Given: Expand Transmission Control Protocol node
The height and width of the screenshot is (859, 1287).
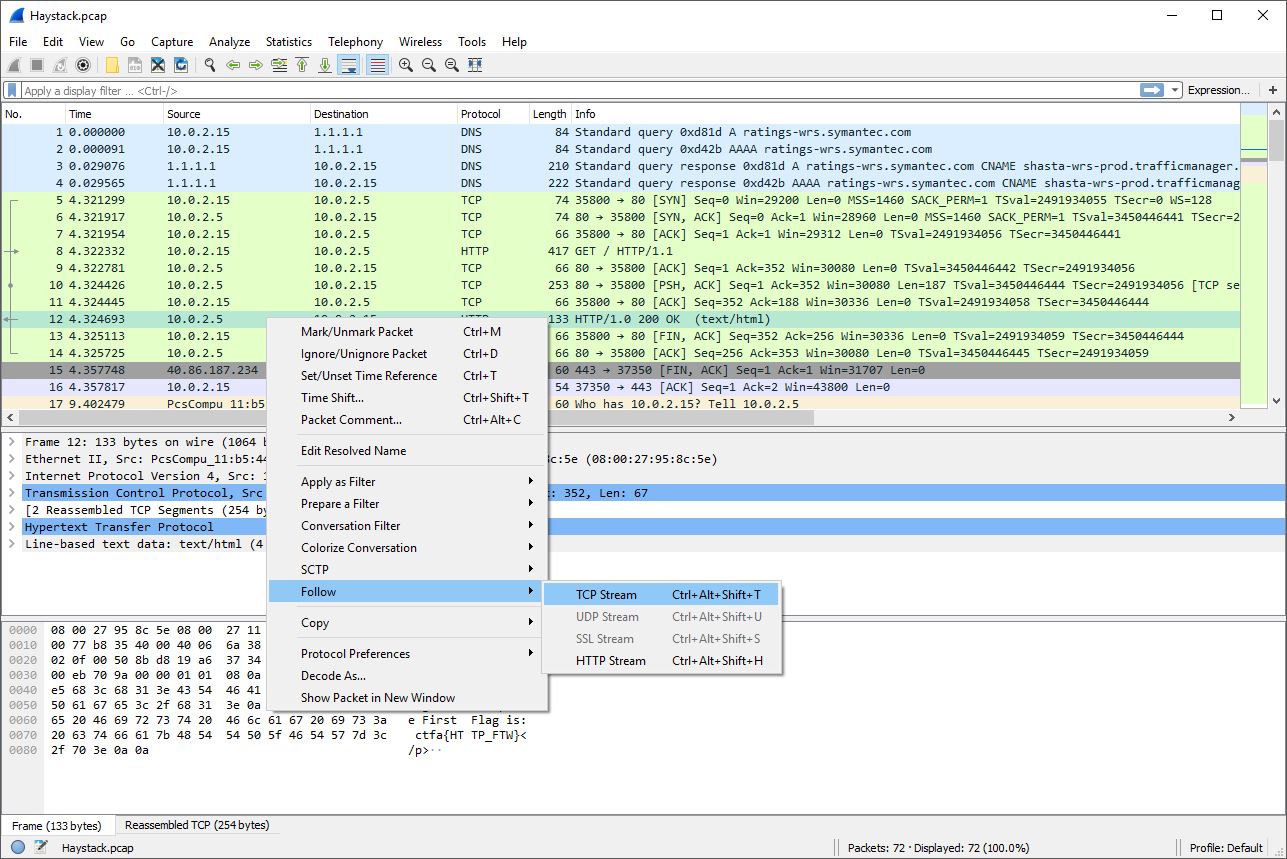Looking at the screenshot, I should tap(11, 493).
